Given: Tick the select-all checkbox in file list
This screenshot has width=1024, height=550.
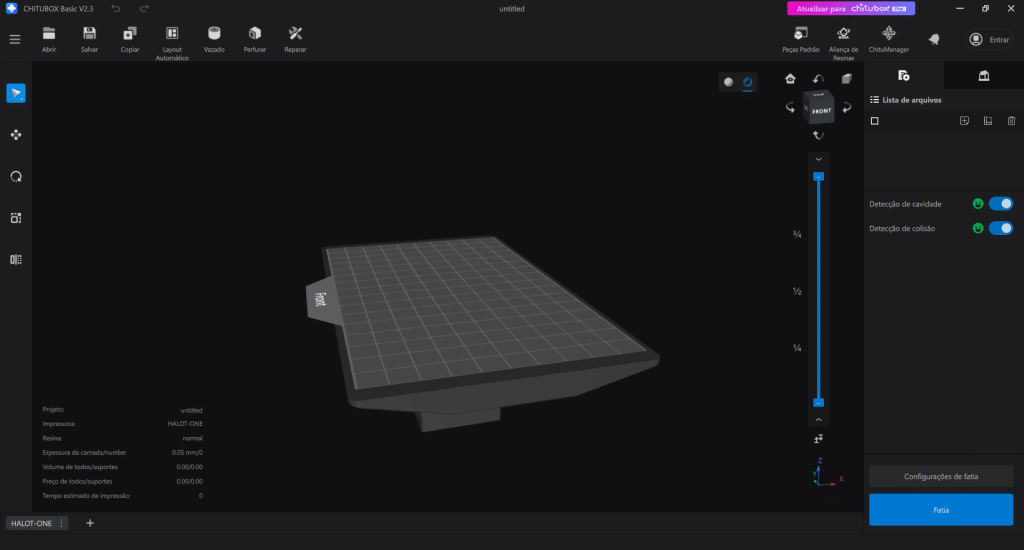Looking at the screenshot, I should [x=874, y=121].
